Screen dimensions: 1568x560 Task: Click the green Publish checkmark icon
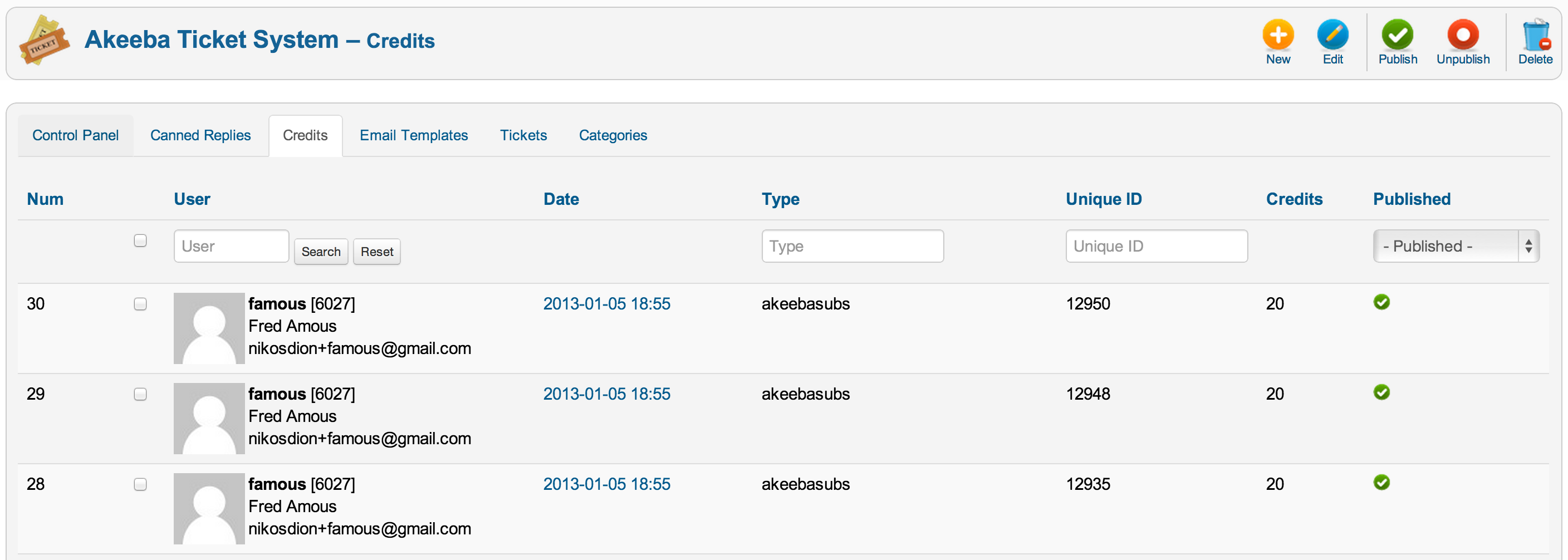coord(1397,35)
